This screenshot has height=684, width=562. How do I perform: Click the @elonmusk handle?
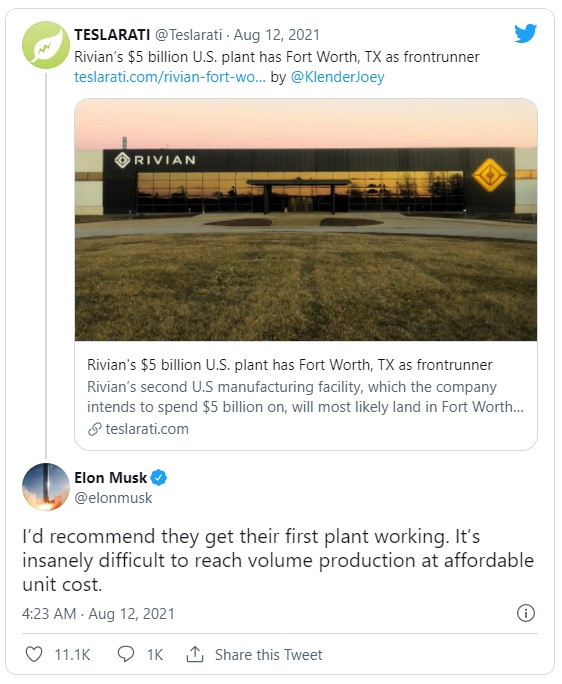click(x=113, y=498)
